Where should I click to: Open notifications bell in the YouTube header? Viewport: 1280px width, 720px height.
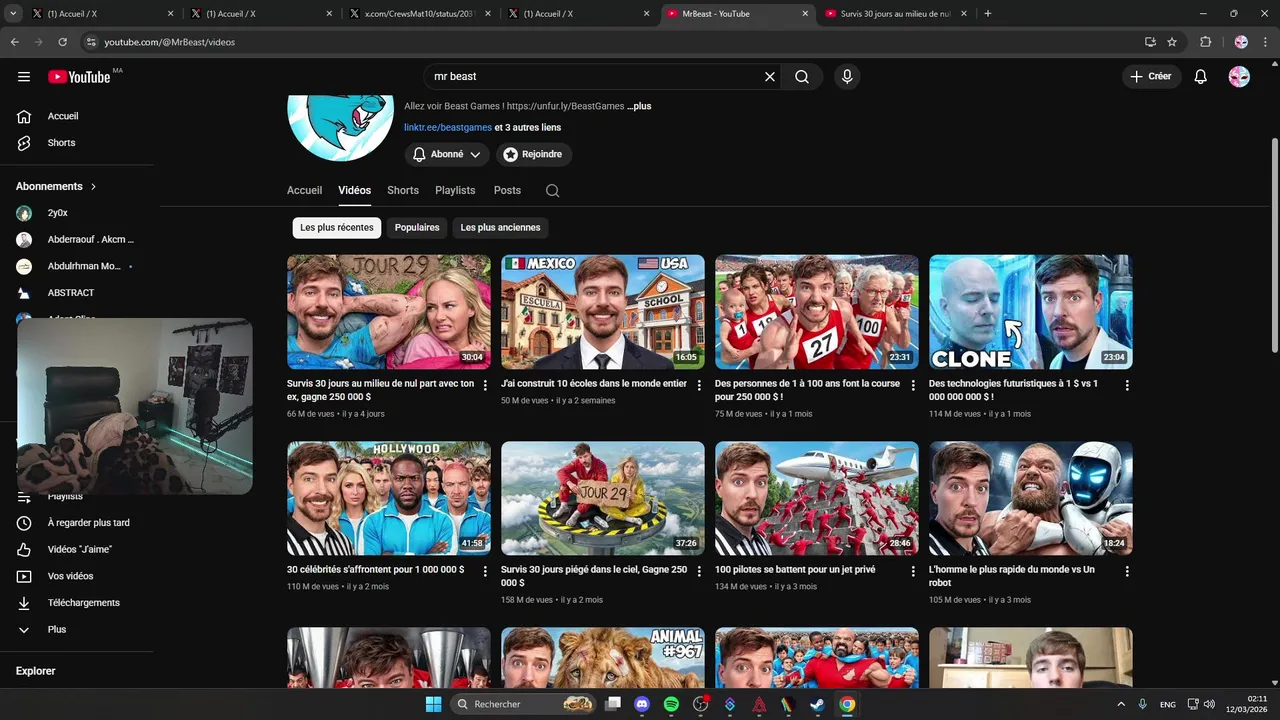pyautogui.click(x=1201, y=77)
